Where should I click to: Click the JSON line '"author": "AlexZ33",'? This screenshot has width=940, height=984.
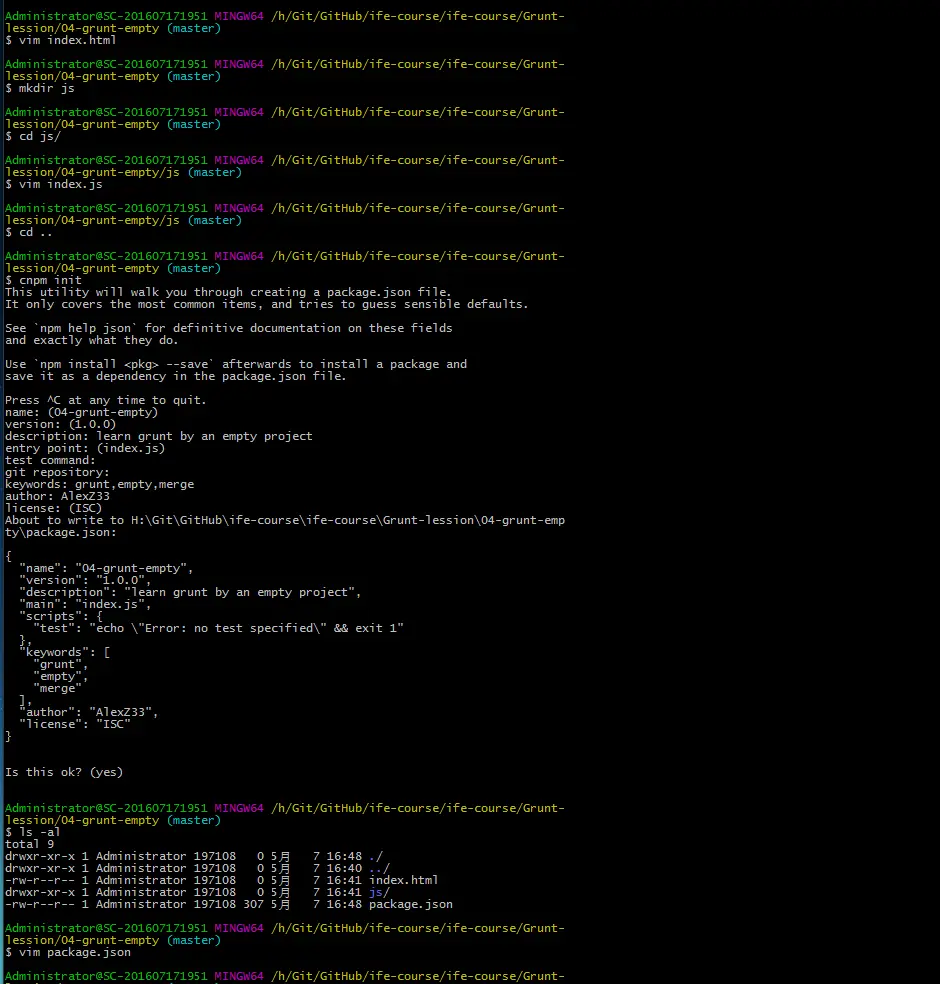coord(88,712)
